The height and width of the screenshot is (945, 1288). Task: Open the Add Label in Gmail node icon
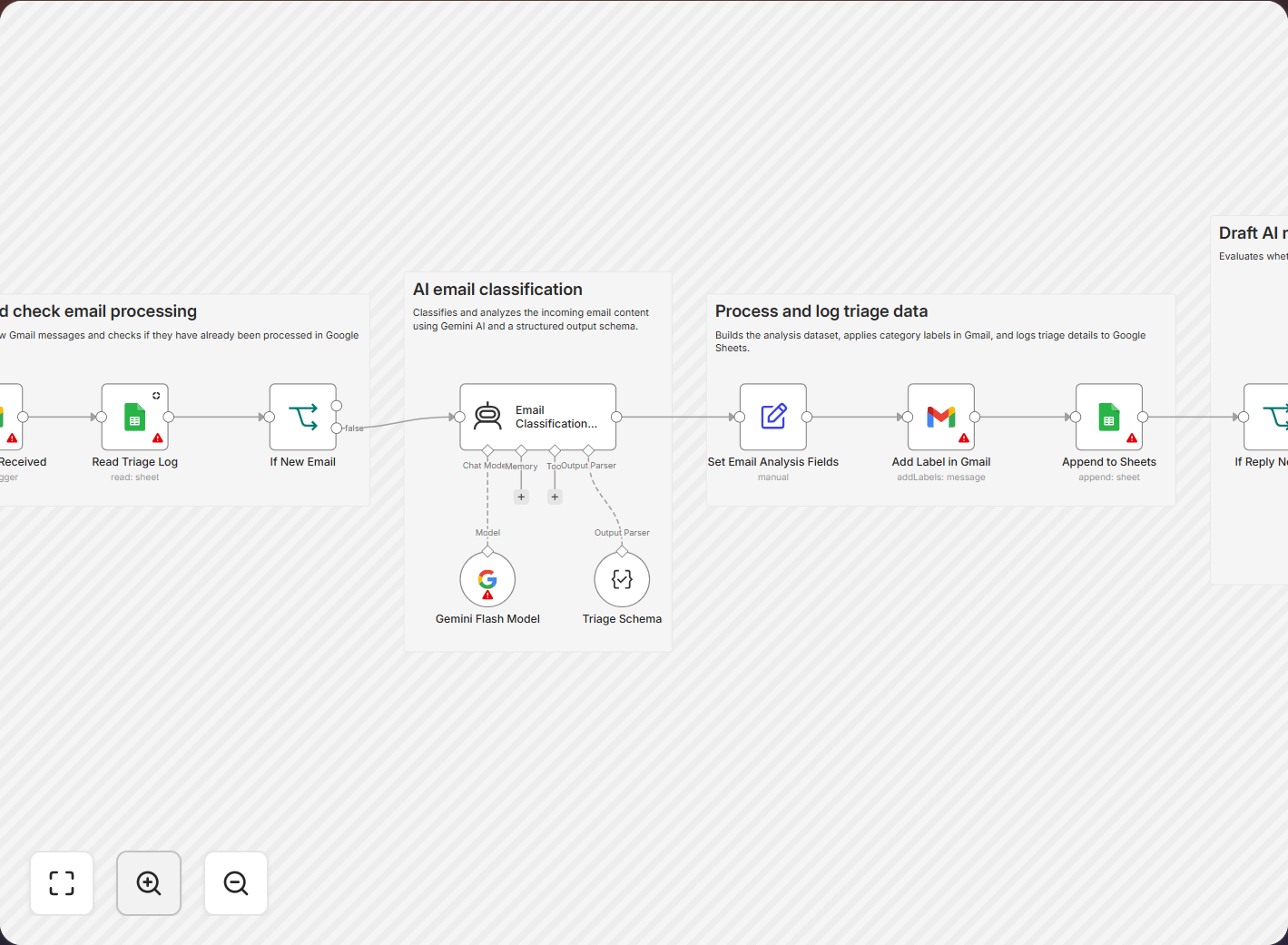pyautogui.click(x=941, y=417)
